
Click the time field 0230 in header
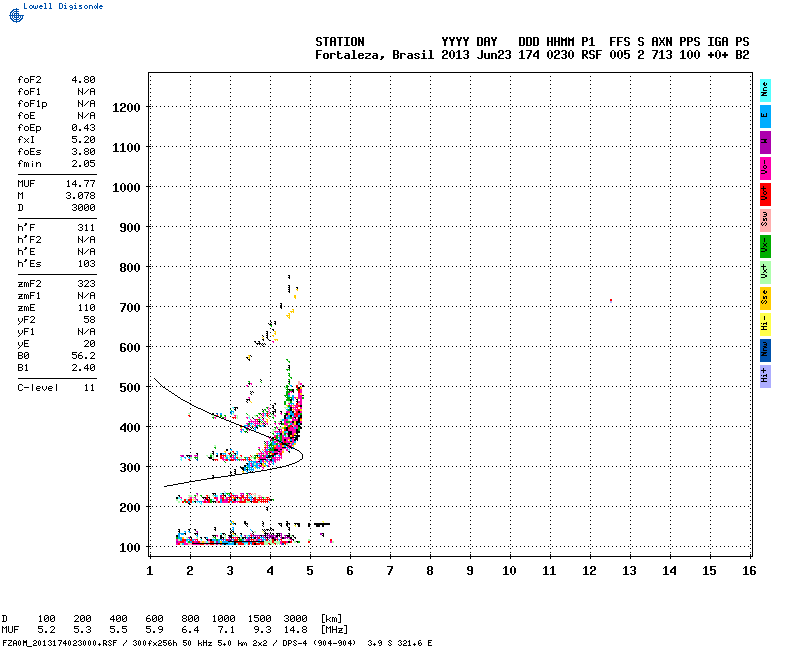click(x=560, y=55)
